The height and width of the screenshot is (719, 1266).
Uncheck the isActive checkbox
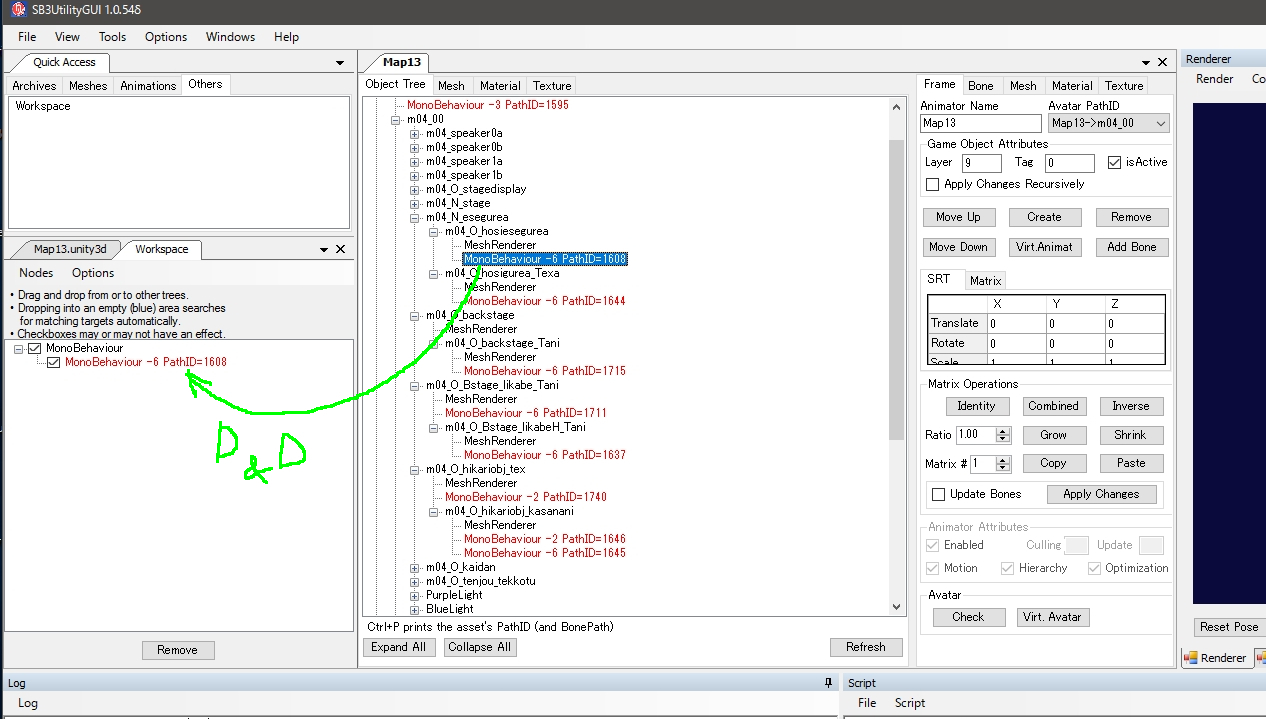tap(1115, 162)
